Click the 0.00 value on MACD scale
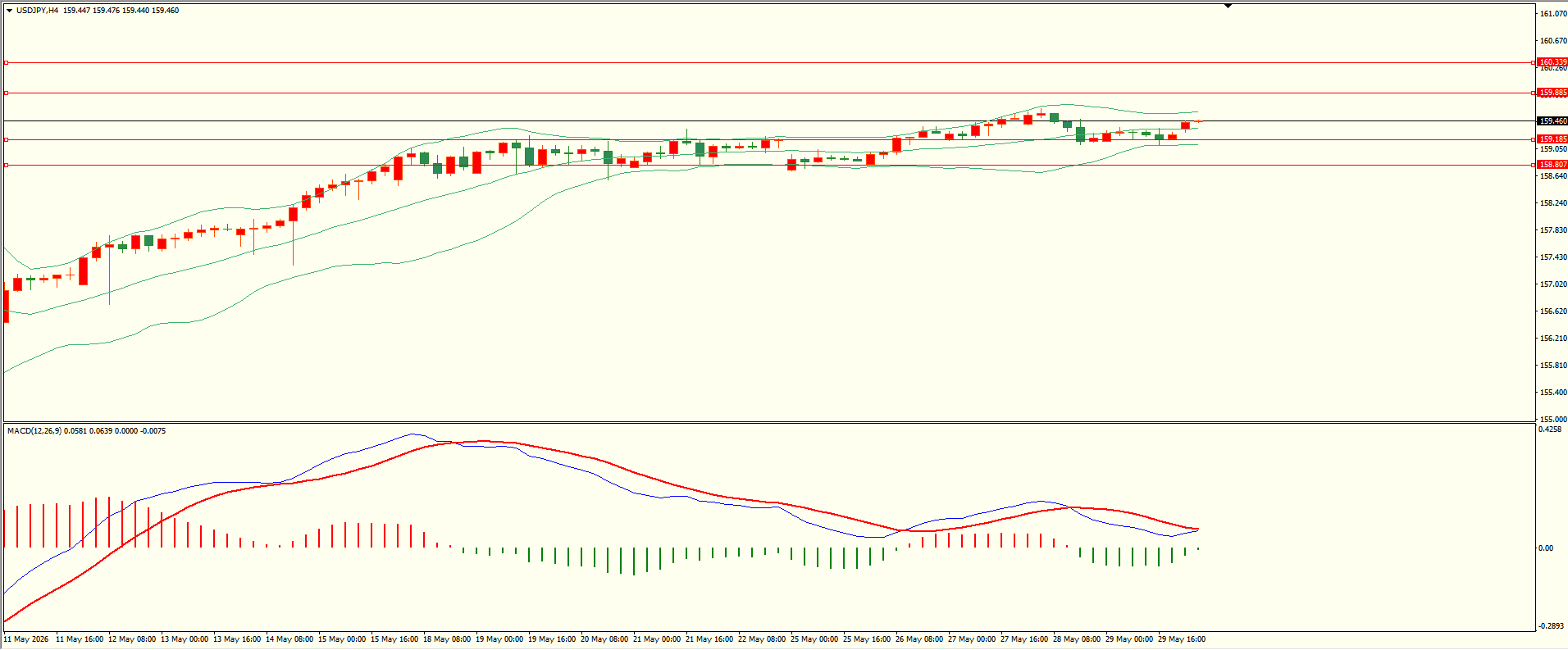Viewport: 1568px width, 650px height. click(x=1546, y=548)
